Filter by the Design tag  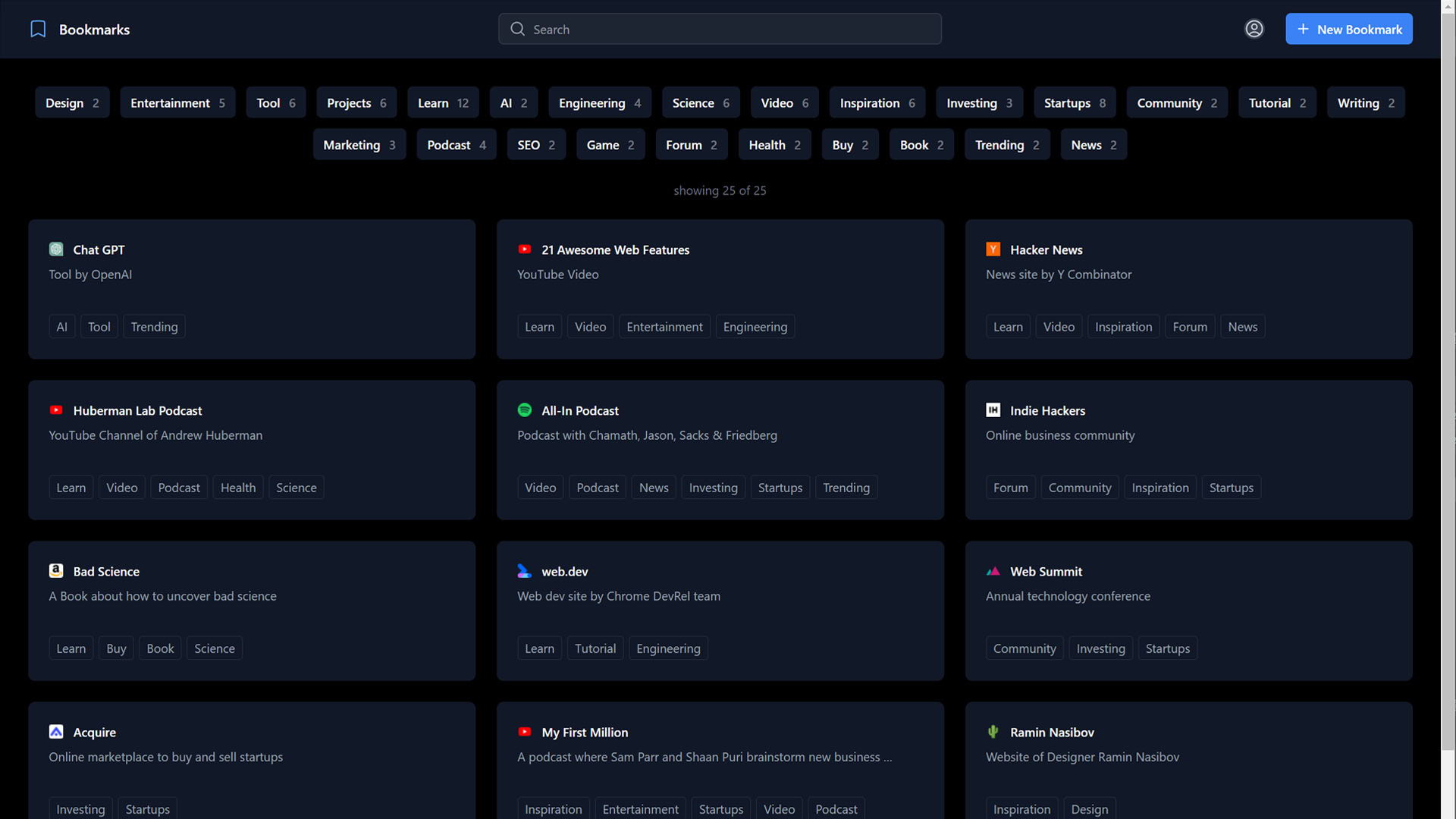coord(72,102)
